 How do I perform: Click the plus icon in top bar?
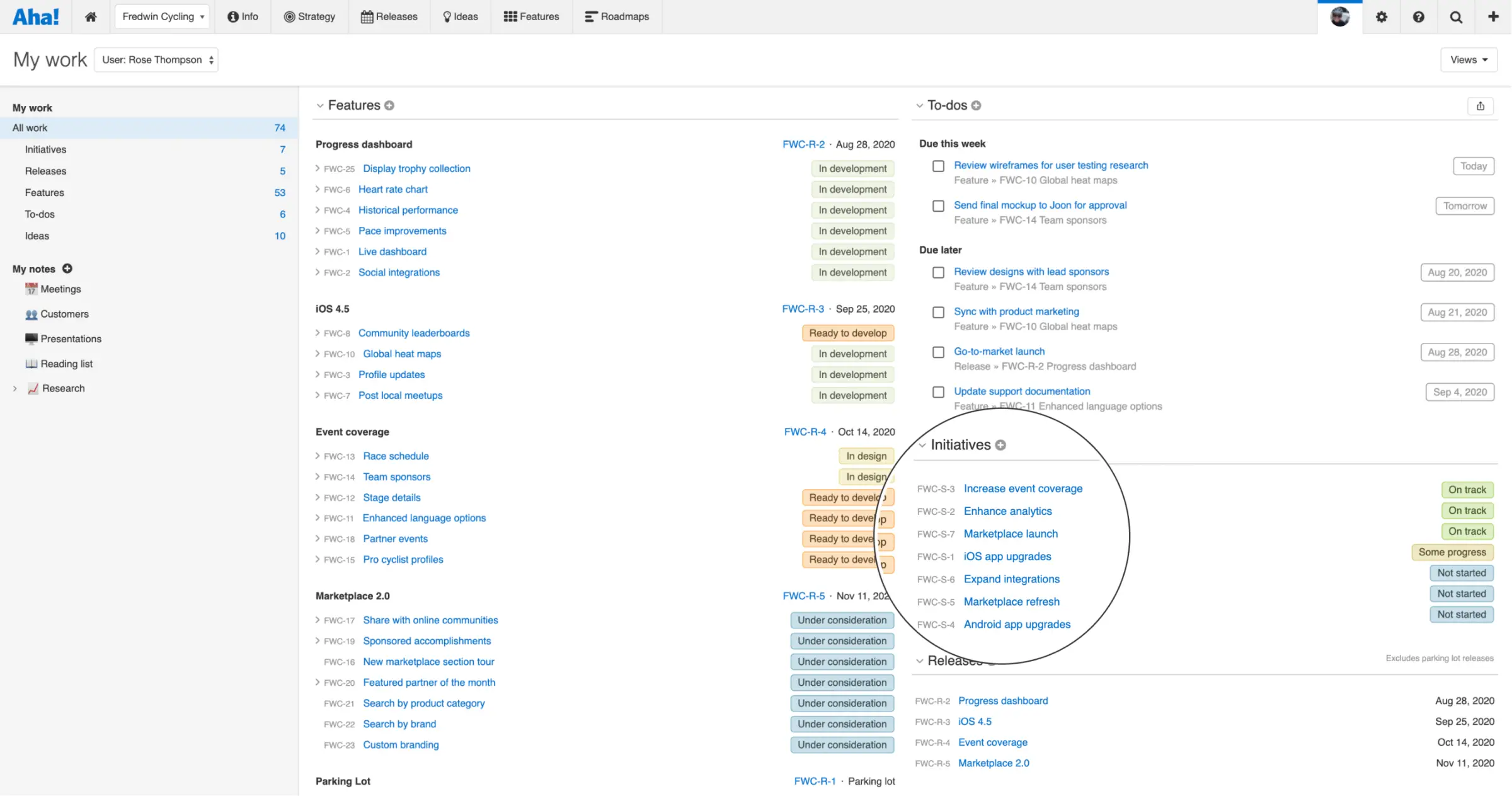point(1492,16)
